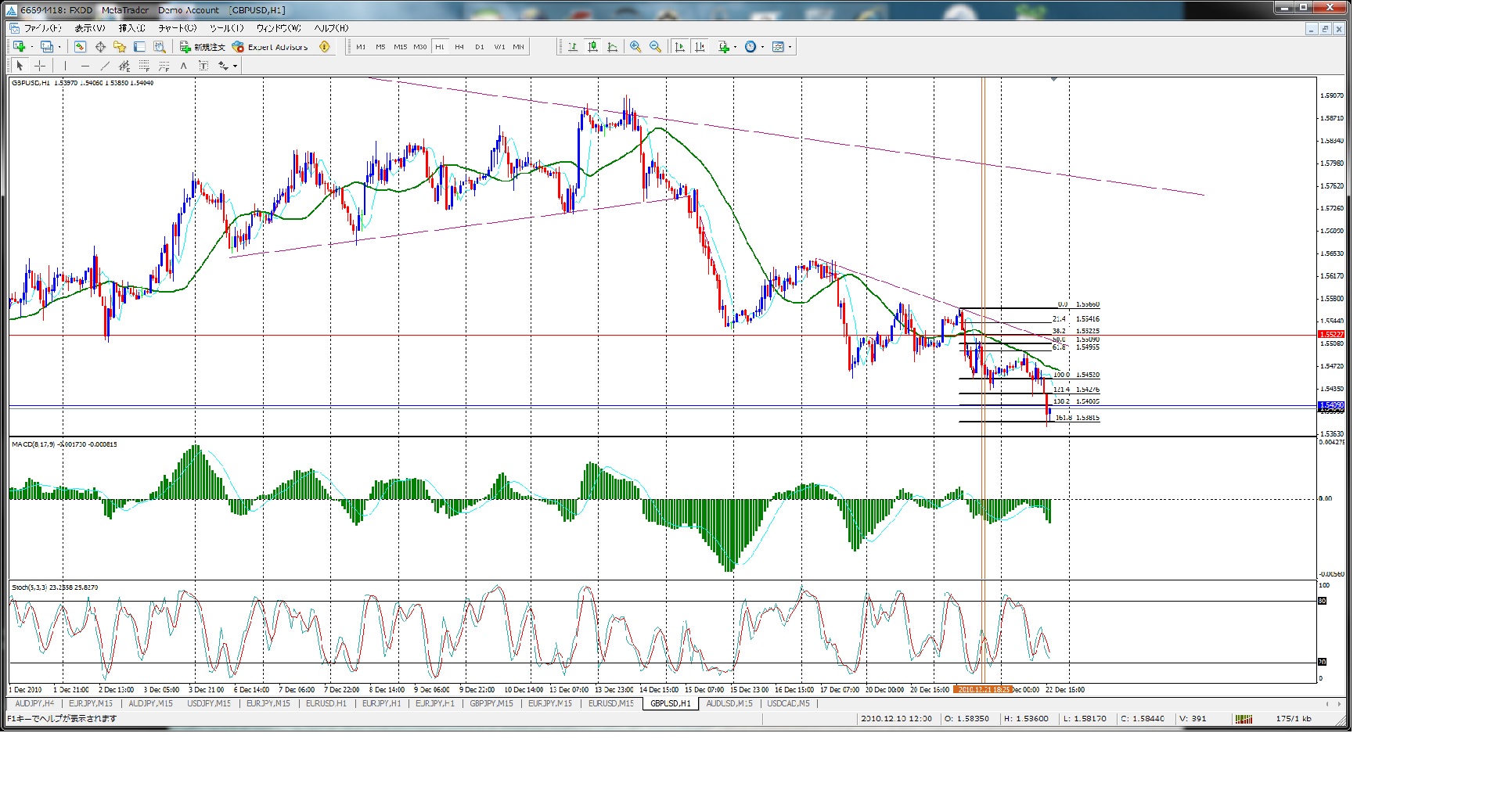Viewport: 1501px width, 812px height.
Task: Open the ツール(T) menu
Action: coord(227,28)
